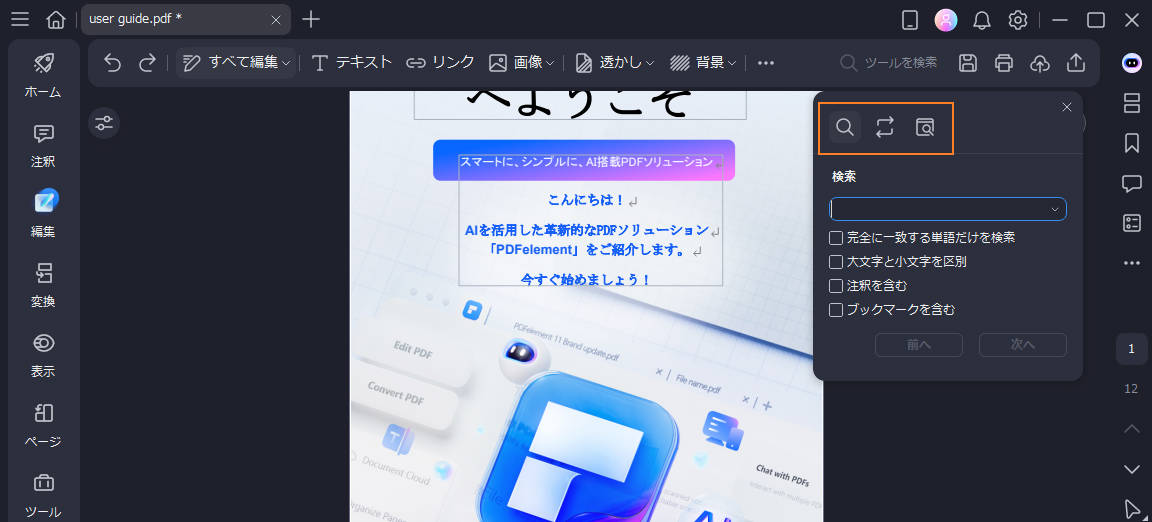Image resolution: width=1152 pixels, height=522 pixels.
Task: Enable 注釈を含む checkbox
Action: coord(835,286)
